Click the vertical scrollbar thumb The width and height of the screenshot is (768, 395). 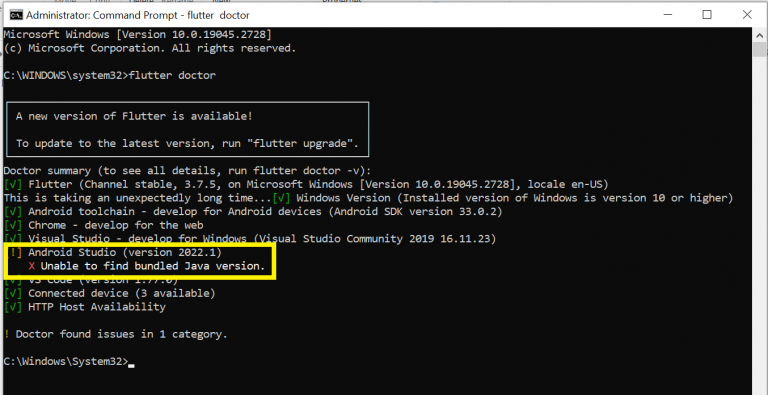pyautogui.click(x=759, y=49)
